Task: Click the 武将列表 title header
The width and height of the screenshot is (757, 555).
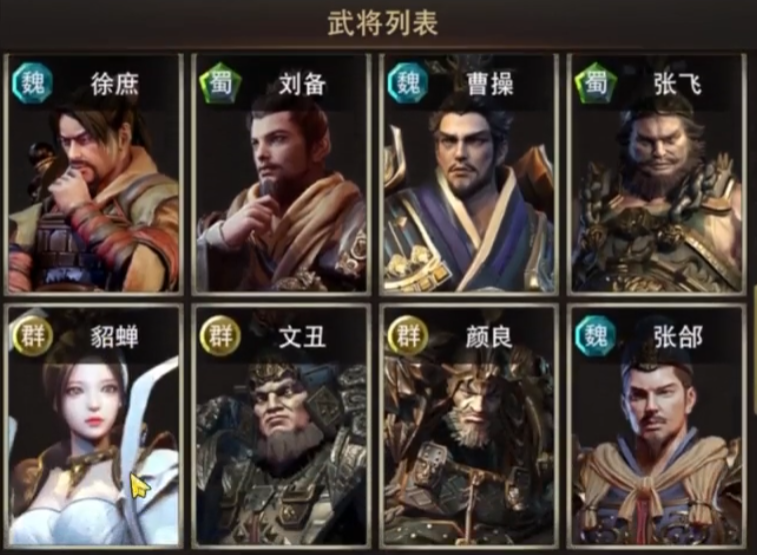Action: coord(382,23)
